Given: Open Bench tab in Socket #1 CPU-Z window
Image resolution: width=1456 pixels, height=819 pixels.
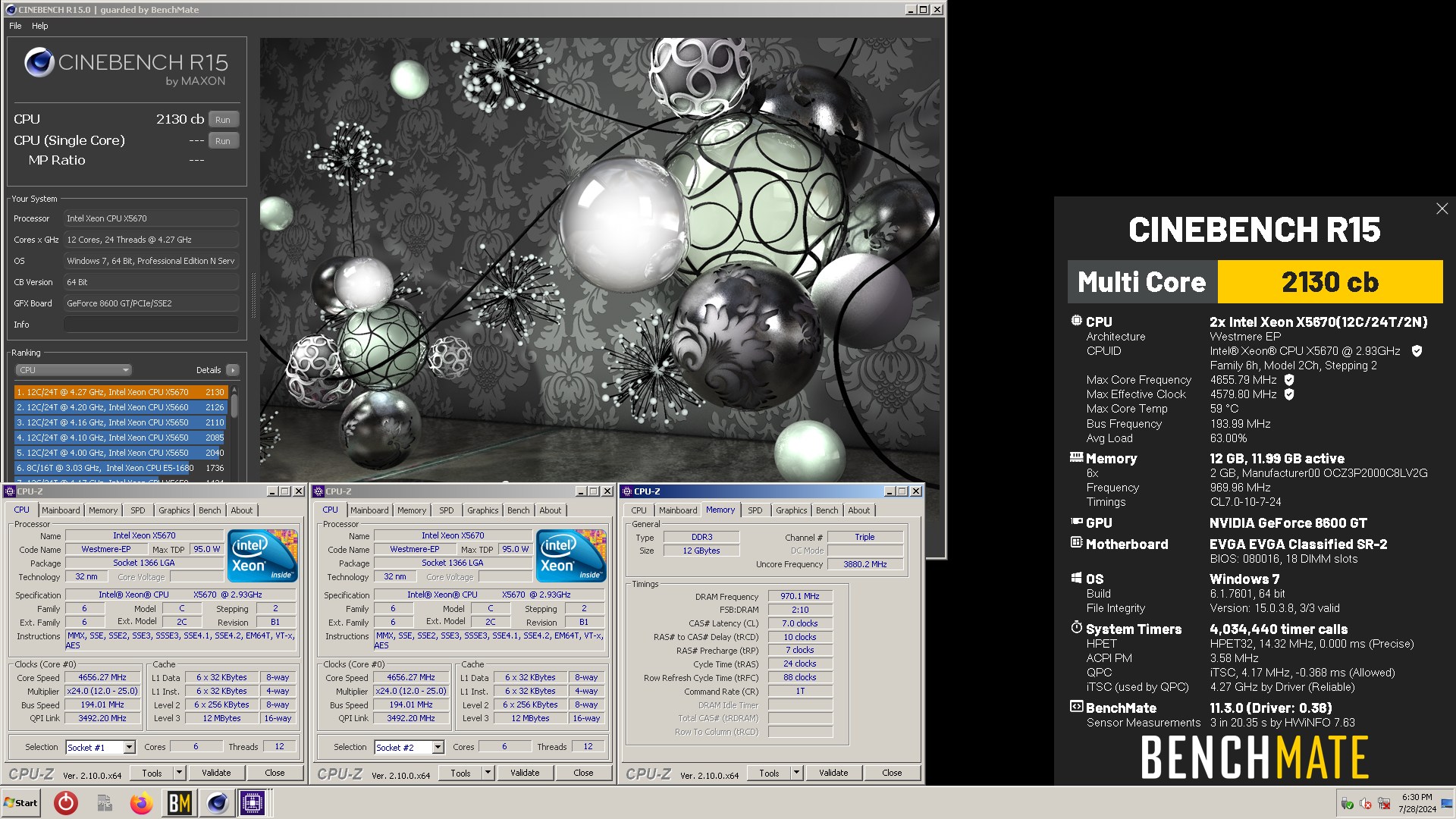Looking at the screenshot, I should point(210,510).
